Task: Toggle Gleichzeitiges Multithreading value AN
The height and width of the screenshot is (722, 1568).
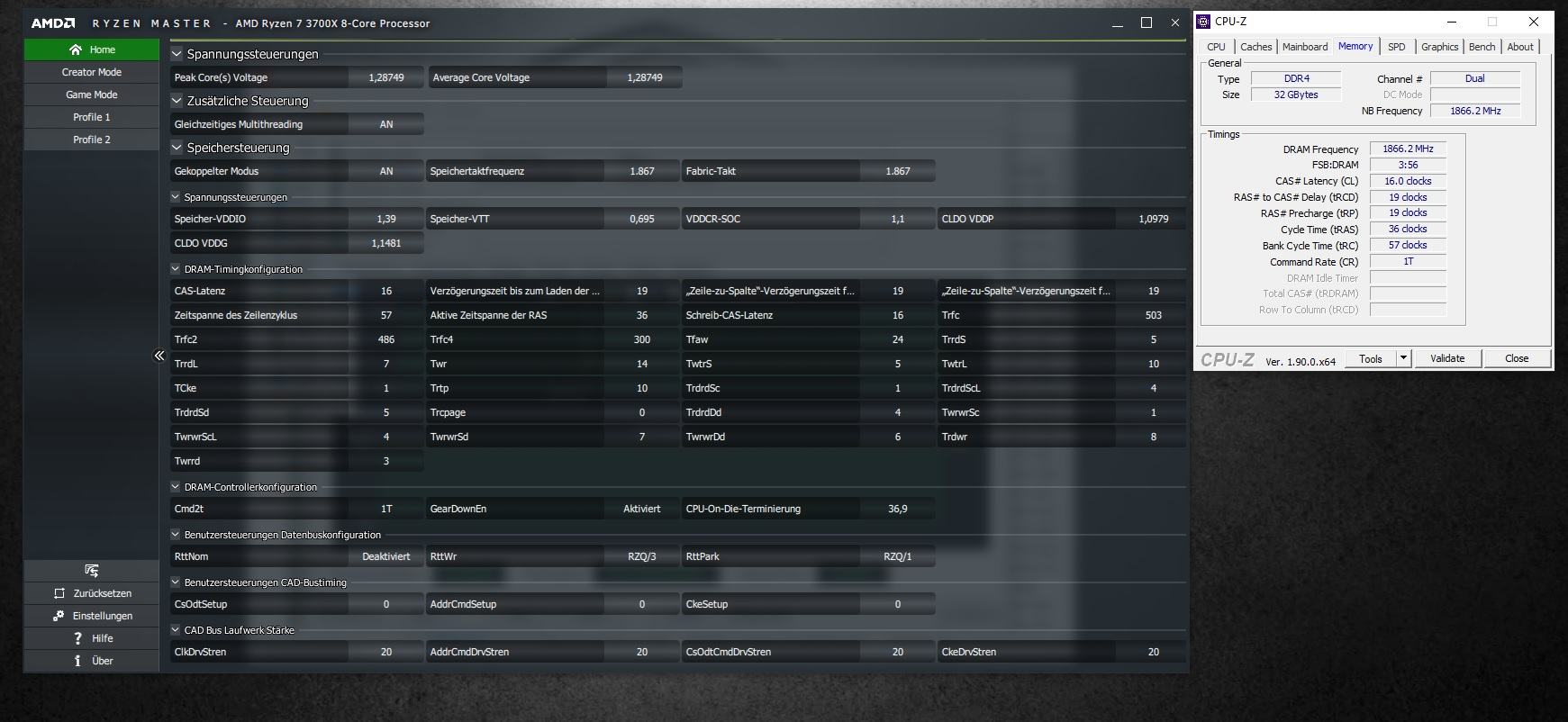Action: 386,124
